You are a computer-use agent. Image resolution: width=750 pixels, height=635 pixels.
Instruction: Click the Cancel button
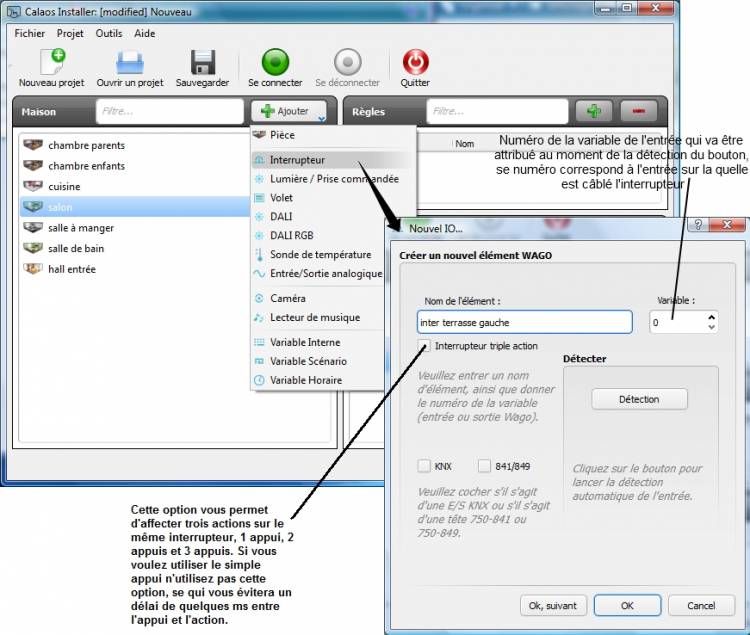(x=701, y=605)
